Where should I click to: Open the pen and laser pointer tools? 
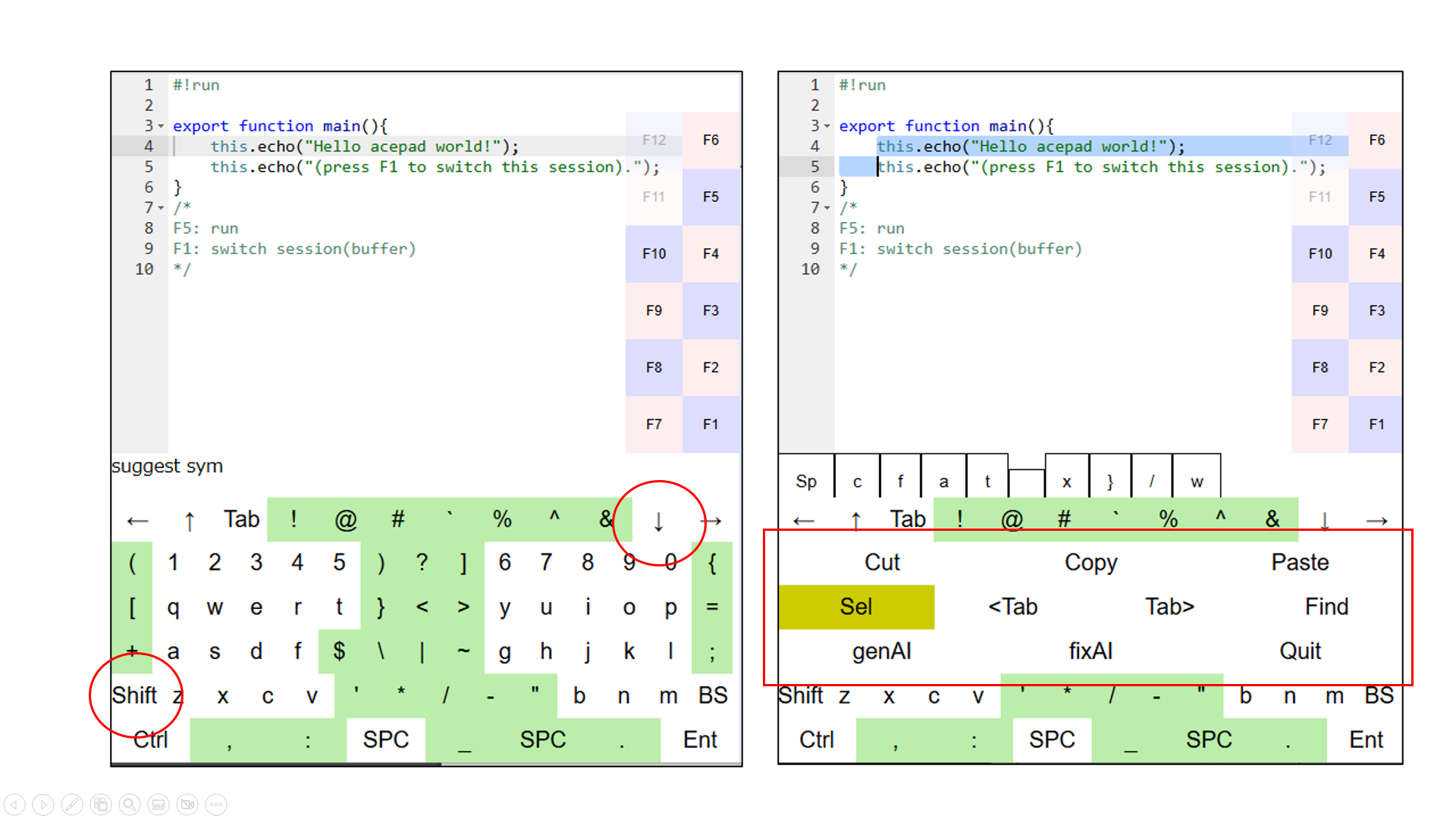(x=72, y=805)
